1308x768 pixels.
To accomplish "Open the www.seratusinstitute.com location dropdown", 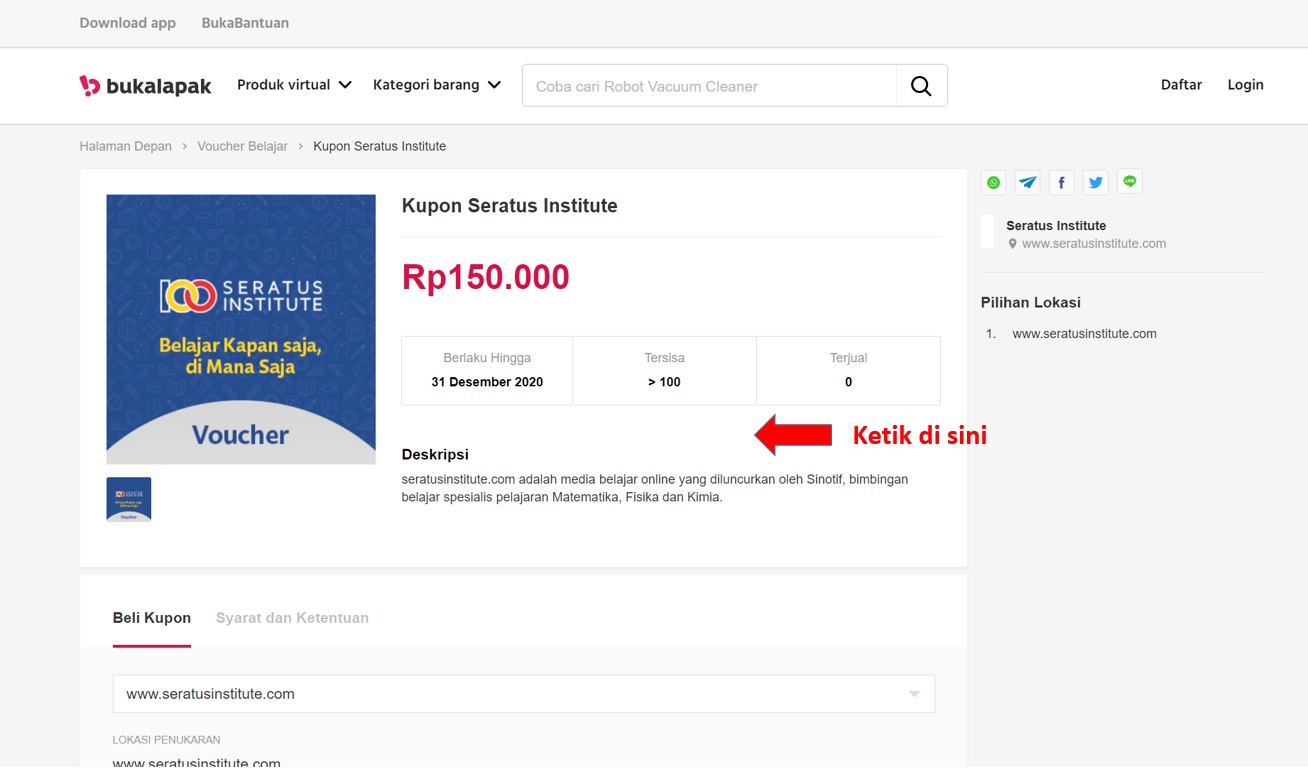I will point(523,694).
